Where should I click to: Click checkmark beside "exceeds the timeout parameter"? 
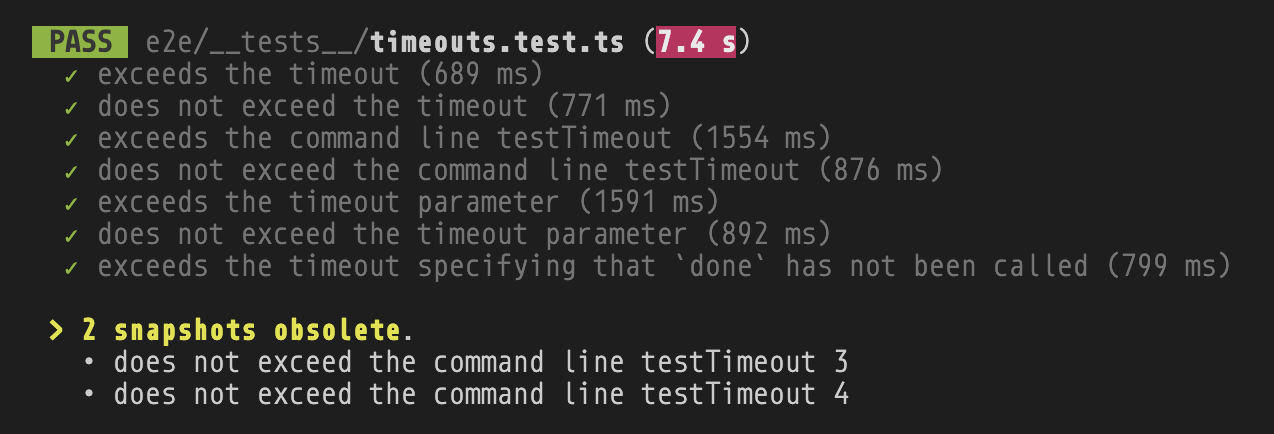71,204
